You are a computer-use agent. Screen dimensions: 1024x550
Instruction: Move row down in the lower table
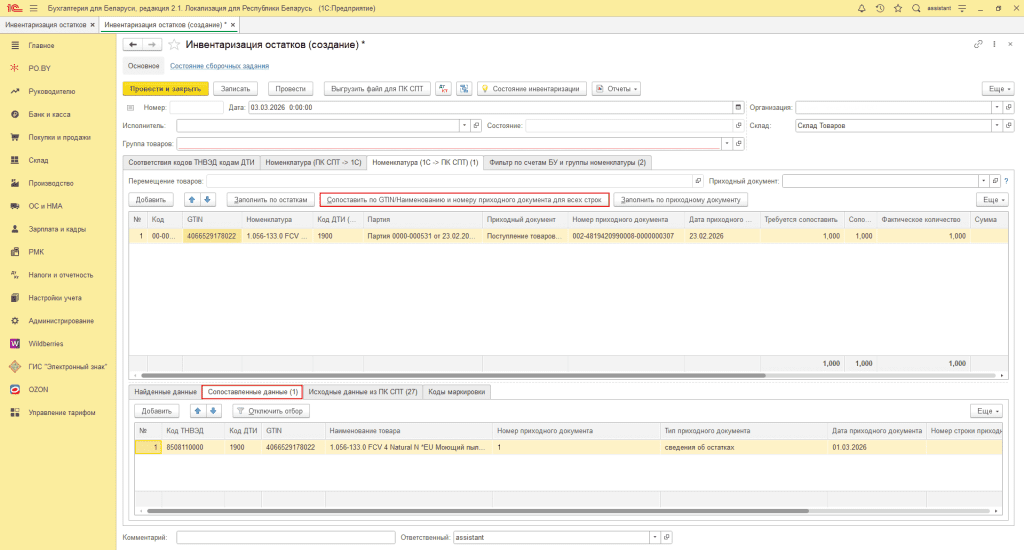pos(212,411)
